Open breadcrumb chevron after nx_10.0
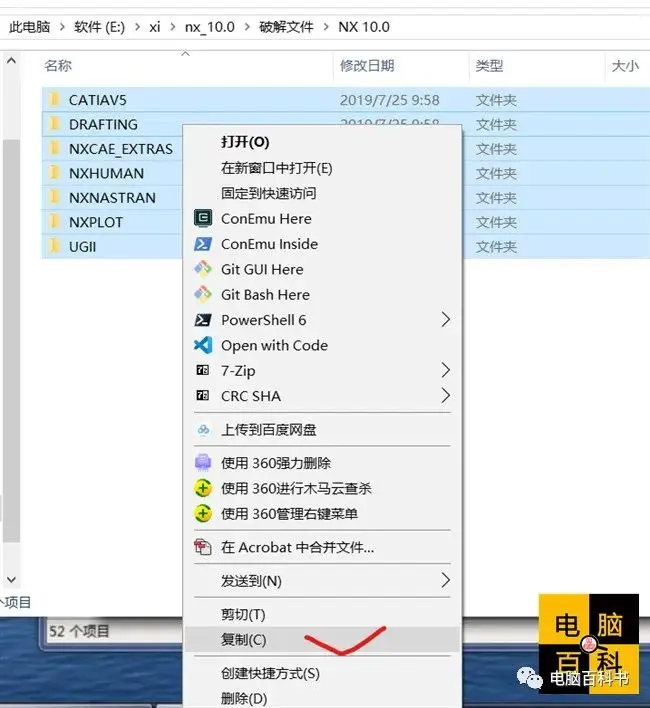The width and height of the screenshot is (650, 708). pos(247,27)
